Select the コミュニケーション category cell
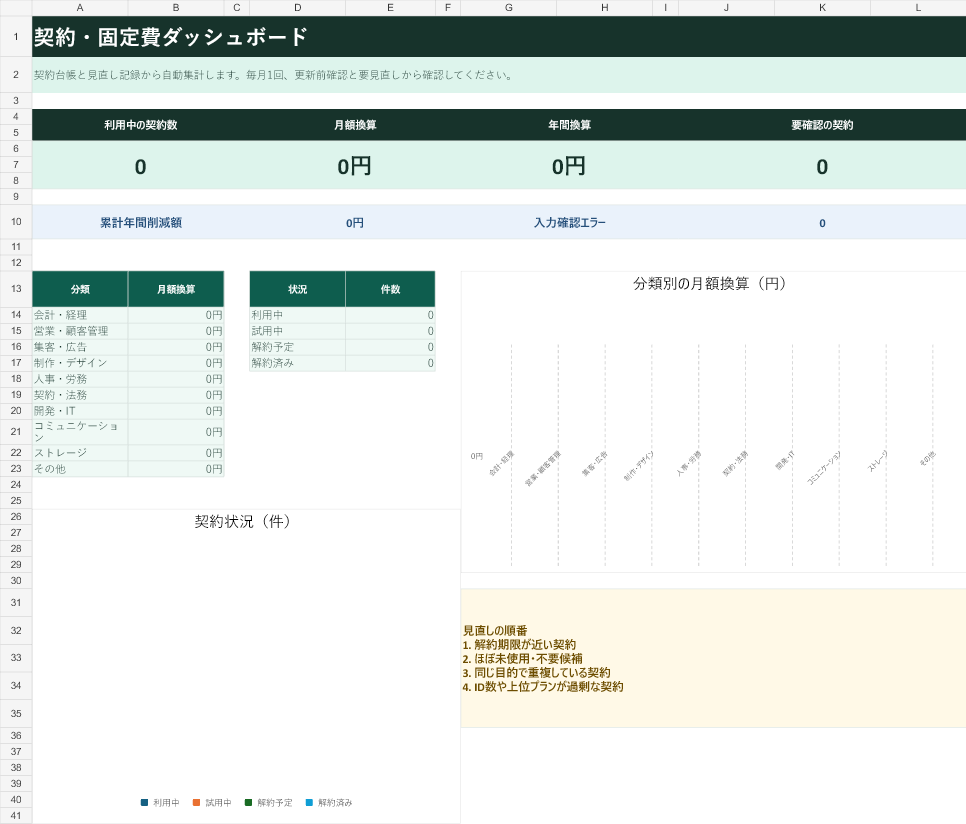The image size is (966, 824). [x=80, y=432]
